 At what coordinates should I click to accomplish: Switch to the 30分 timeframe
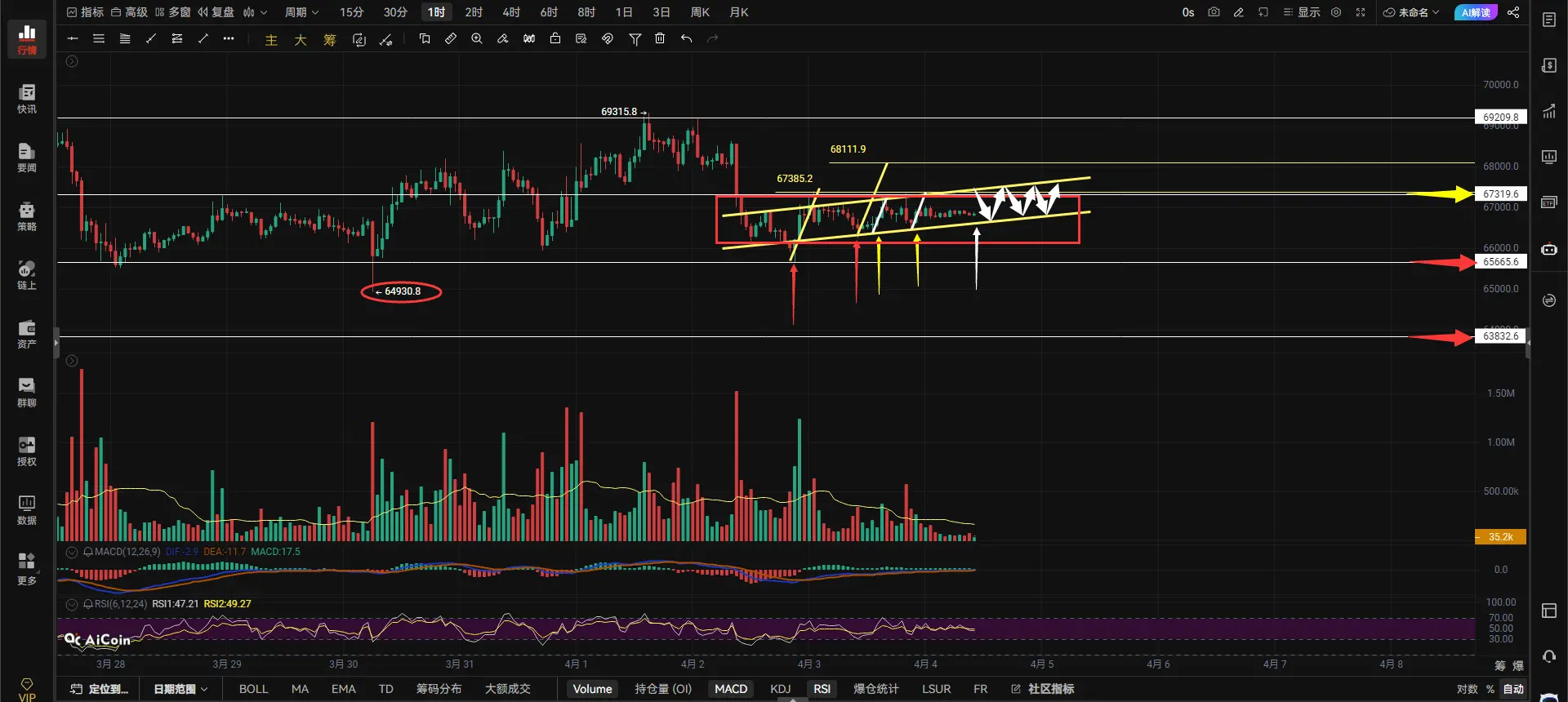pyautogui.click(x=395, y=12)
